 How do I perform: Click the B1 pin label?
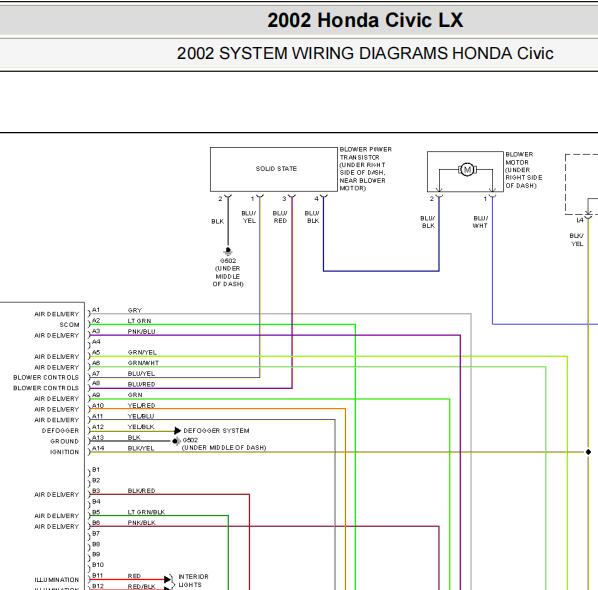pyautogui.click(x=96, y=470)
